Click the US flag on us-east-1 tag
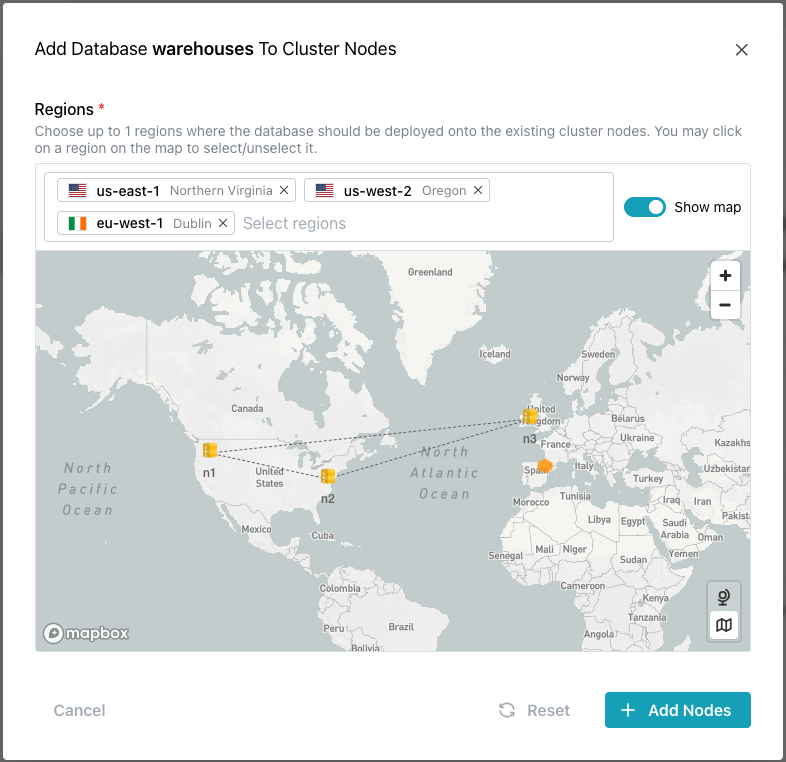This screenshot has height=762, width=786. (x=78, y=190)
